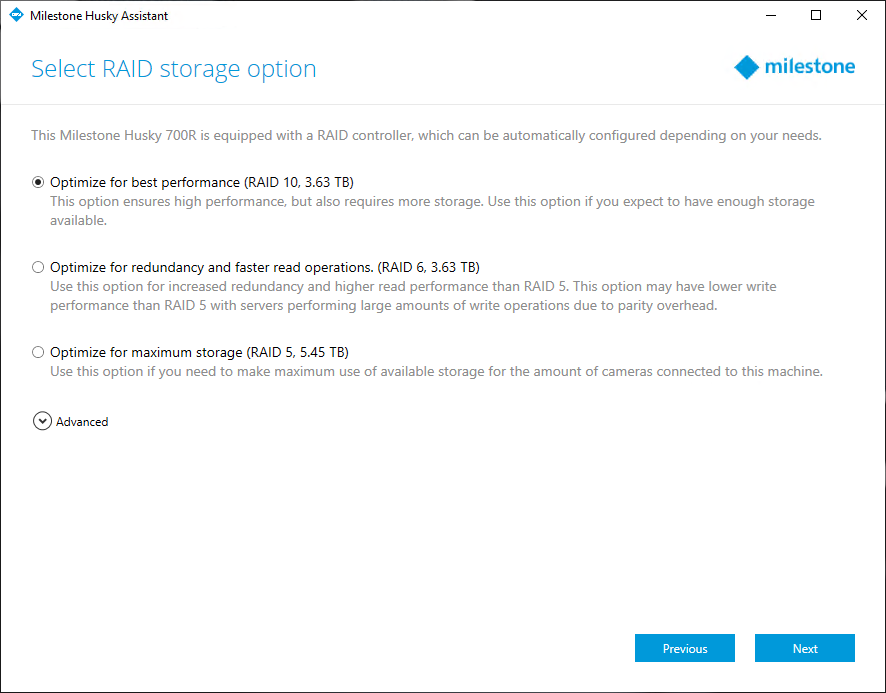Click the 'Optimize for best performance' label
The image size is (886, 693).
(x=202, y=182)
